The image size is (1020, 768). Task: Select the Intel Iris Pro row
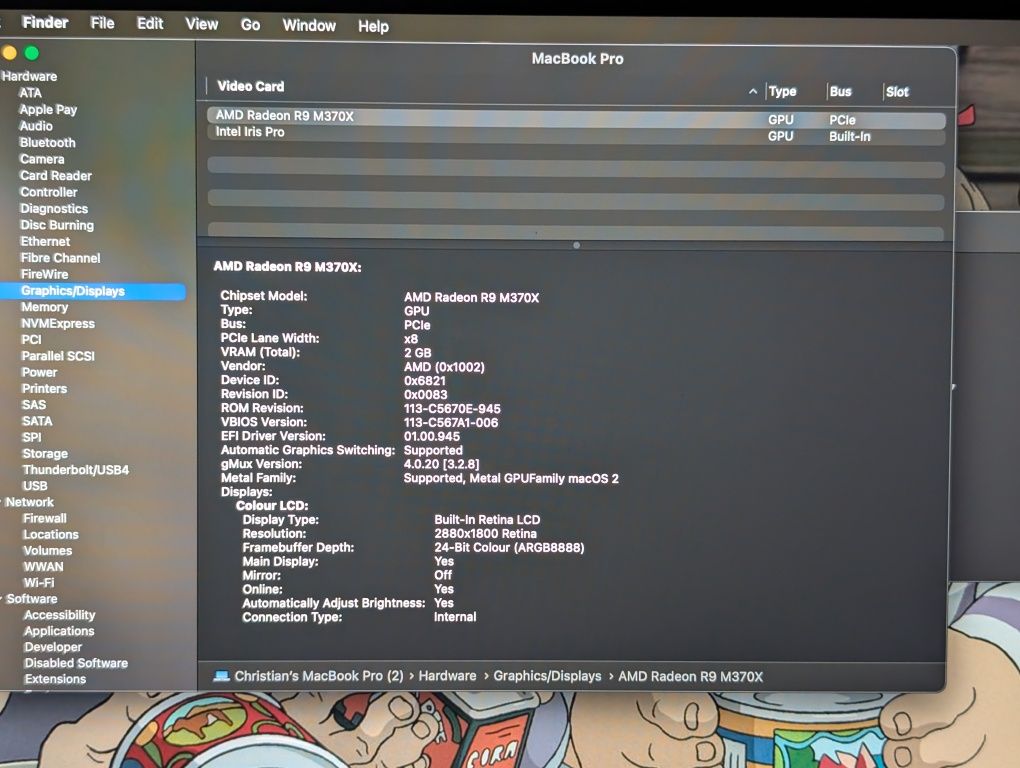(576, 134)
